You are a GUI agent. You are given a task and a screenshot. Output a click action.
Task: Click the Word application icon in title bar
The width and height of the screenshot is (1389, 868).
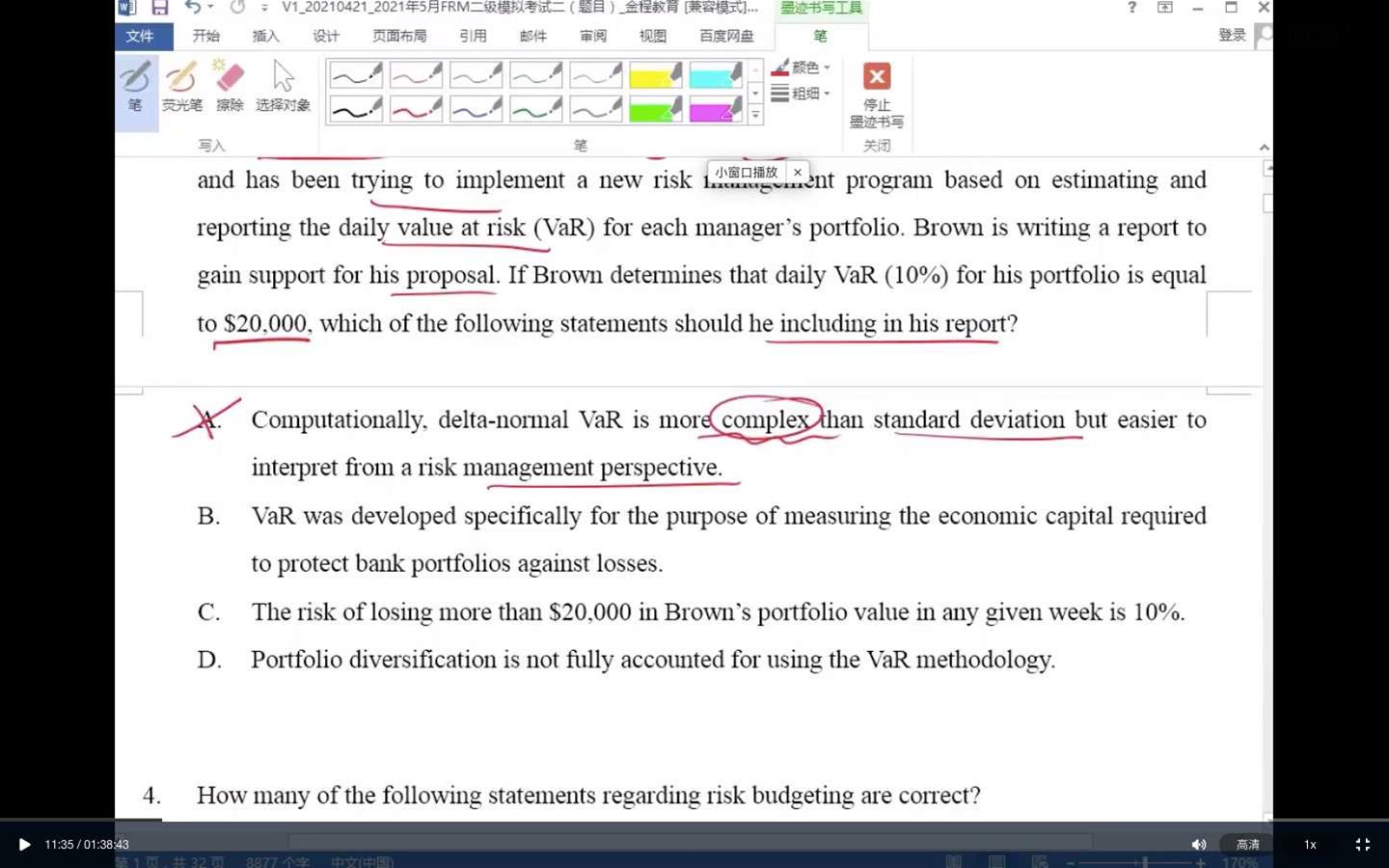pos(126,8)
